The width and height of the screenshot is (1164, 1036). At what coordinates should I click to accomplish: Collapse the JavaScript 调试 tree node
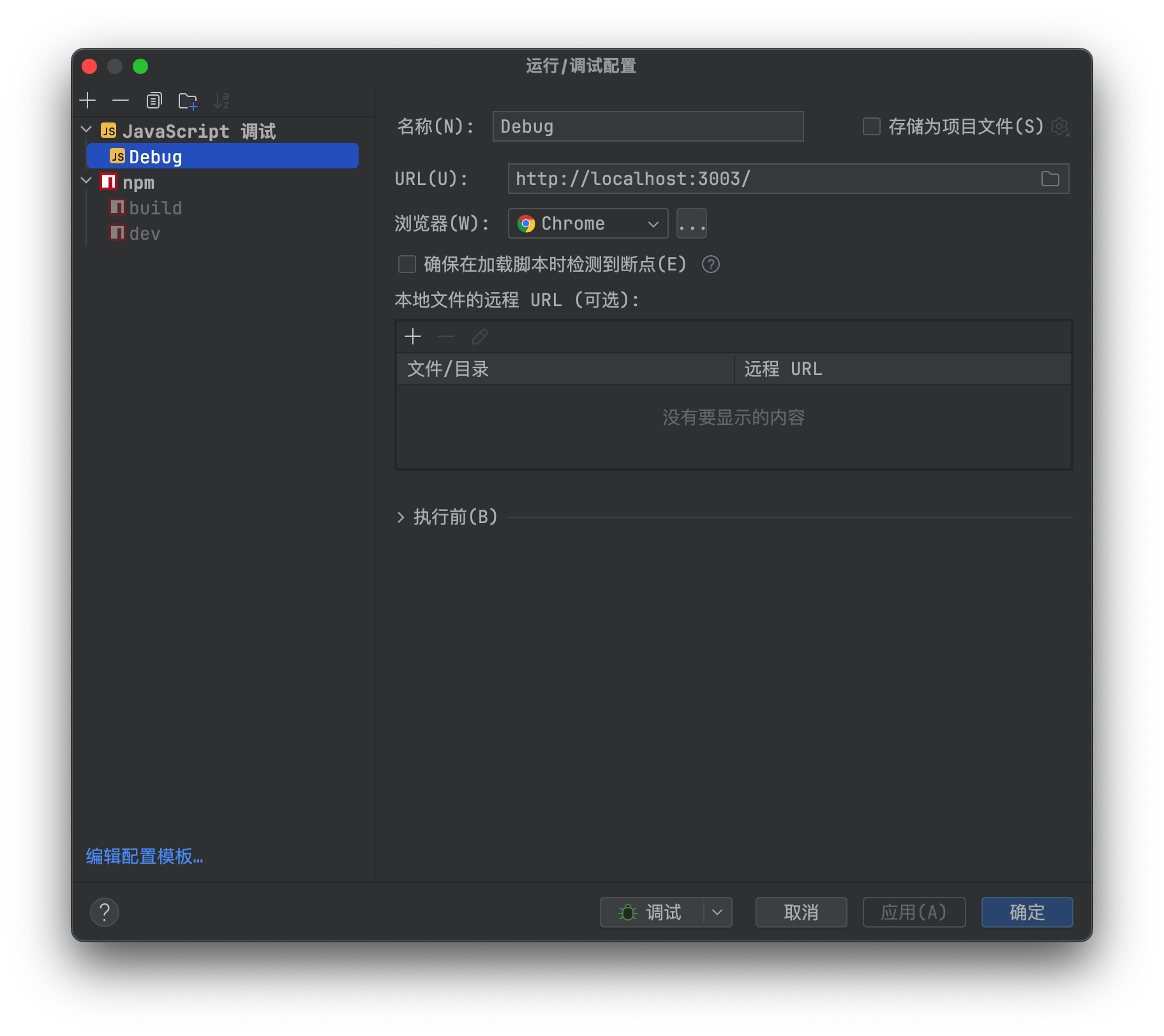click(x=86, y=130)
